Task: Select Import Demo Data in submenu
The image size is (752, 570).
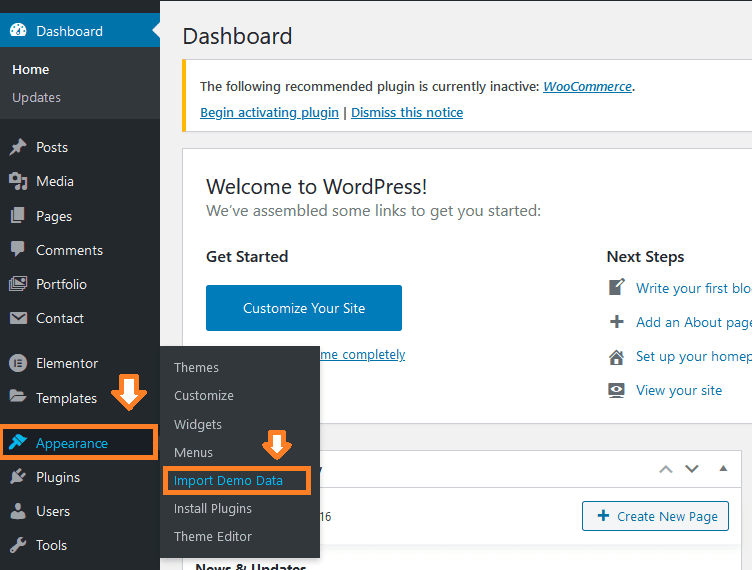Action: pyautogui.click(x=228, y=480)
